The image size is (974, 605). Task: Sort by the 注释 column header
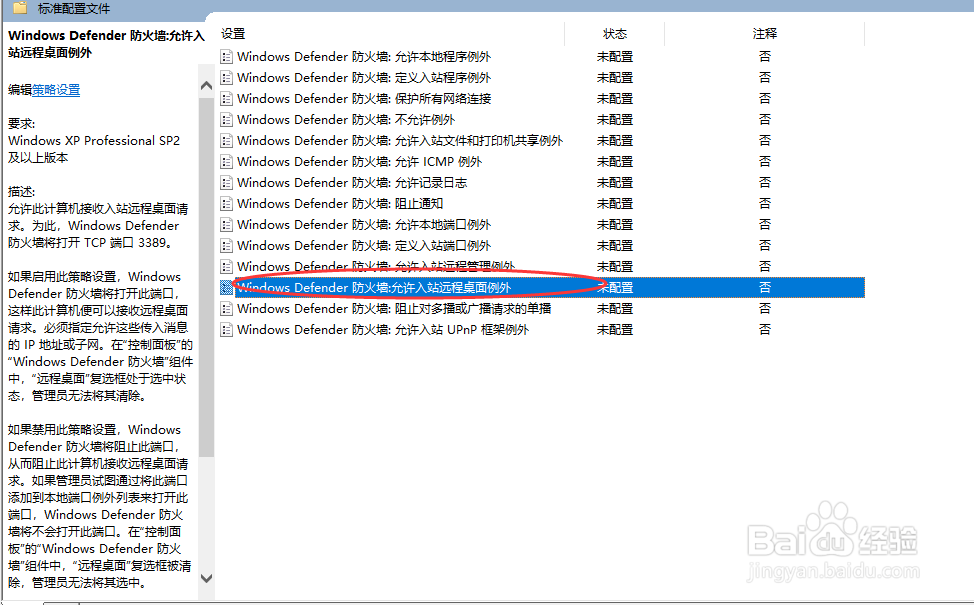click(x=765, y=34)
